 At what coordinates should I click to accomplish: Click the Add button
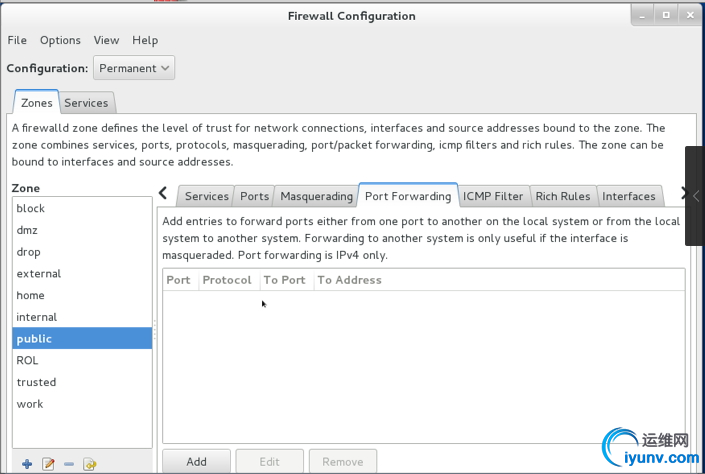point(196,461)
